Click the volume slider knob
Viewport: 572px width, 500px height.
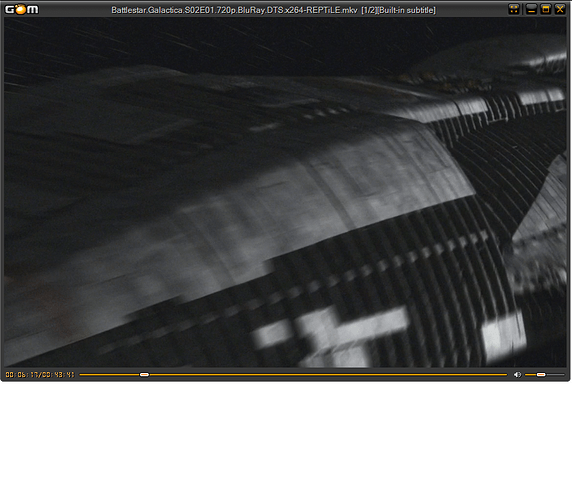[541, 375]
